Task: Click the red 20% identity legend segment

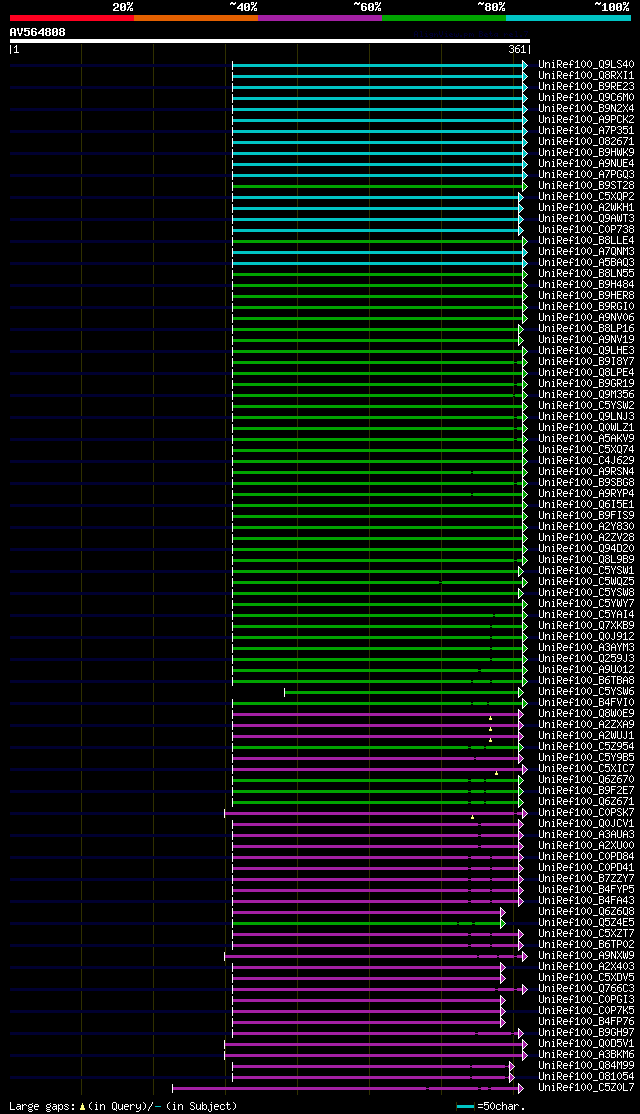Action: (x=72, y=18)
